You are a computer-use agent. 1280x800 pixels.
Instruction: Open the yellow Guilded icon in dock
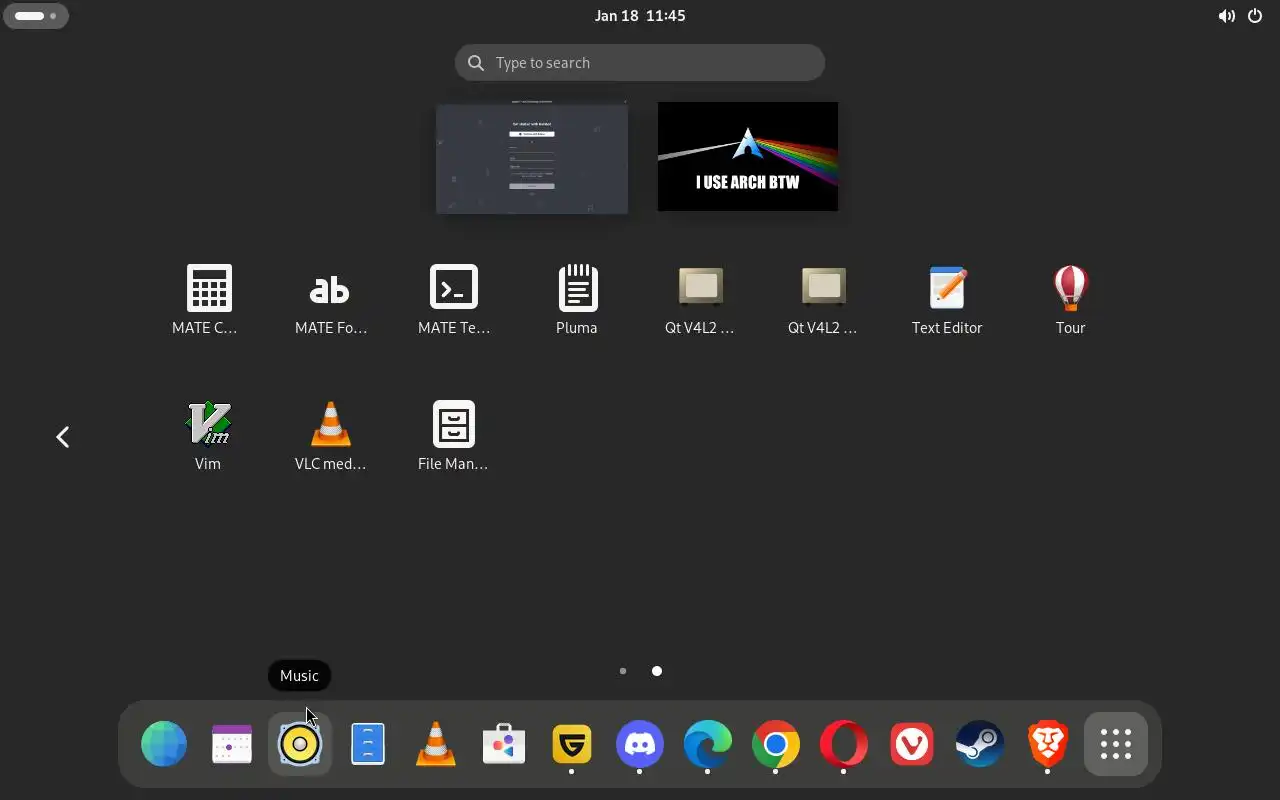pos(572,744)
